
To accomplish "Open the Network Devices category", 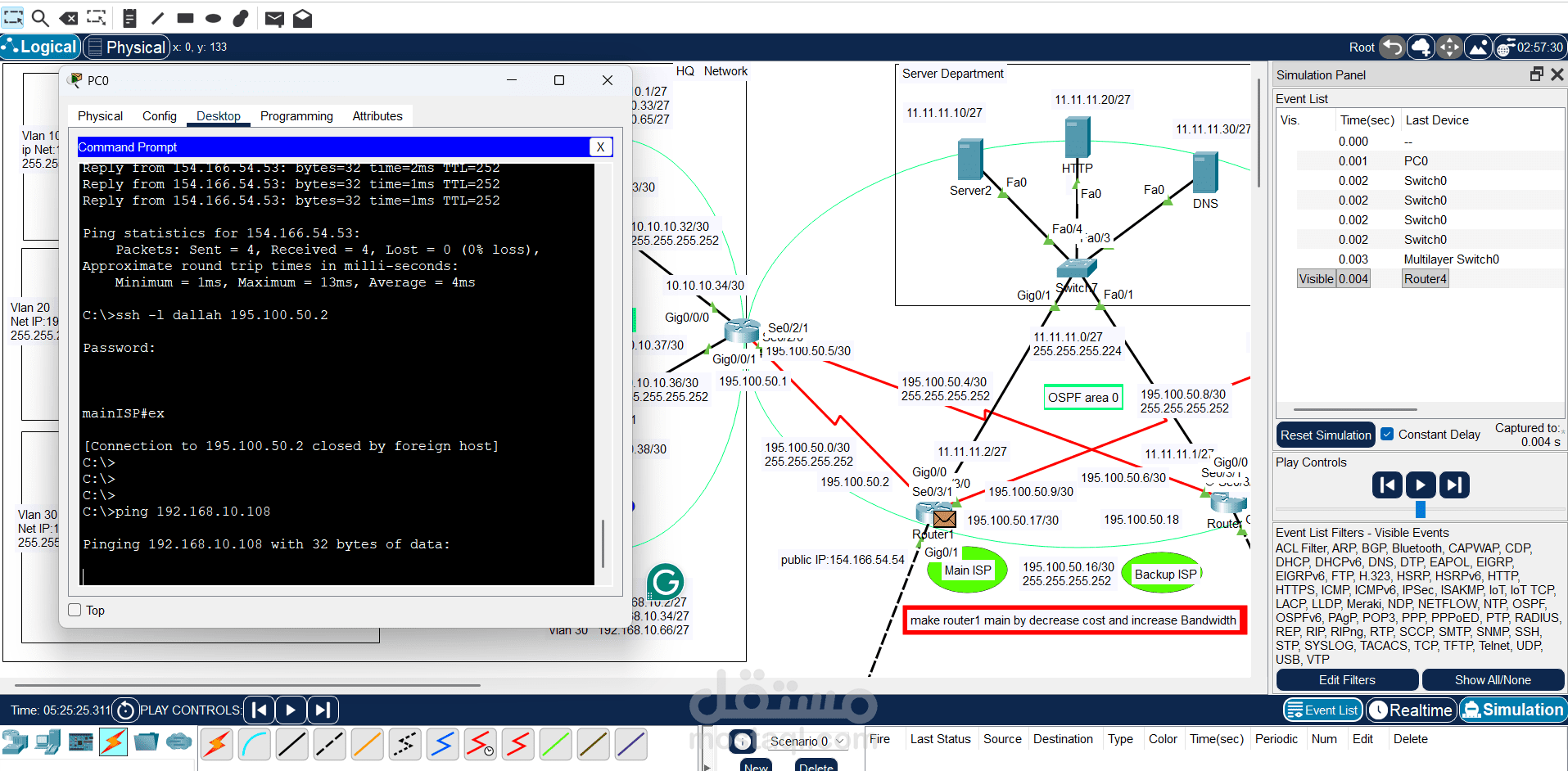I will point(16,742).
